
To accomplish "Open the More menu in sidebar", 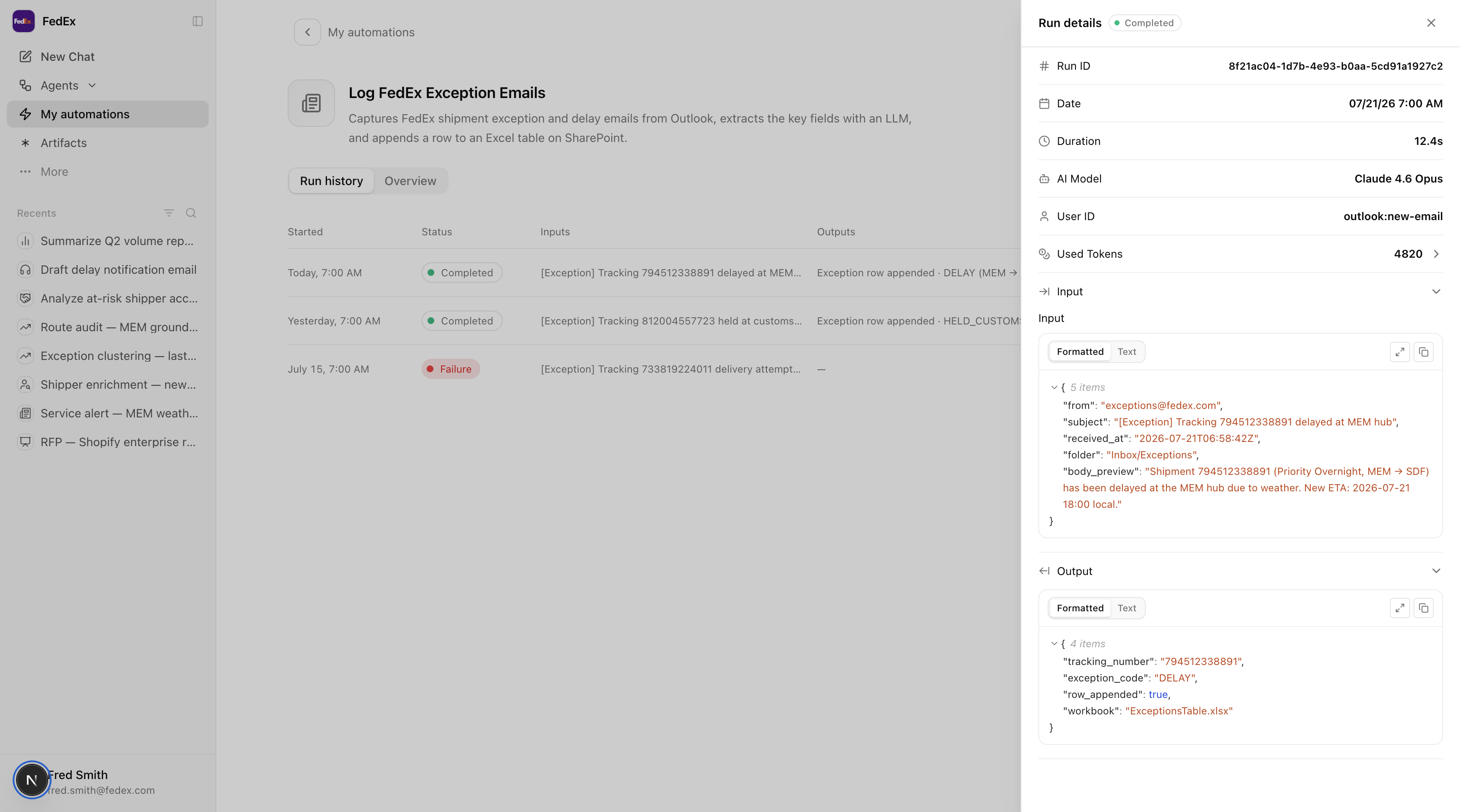I will 107,172.
